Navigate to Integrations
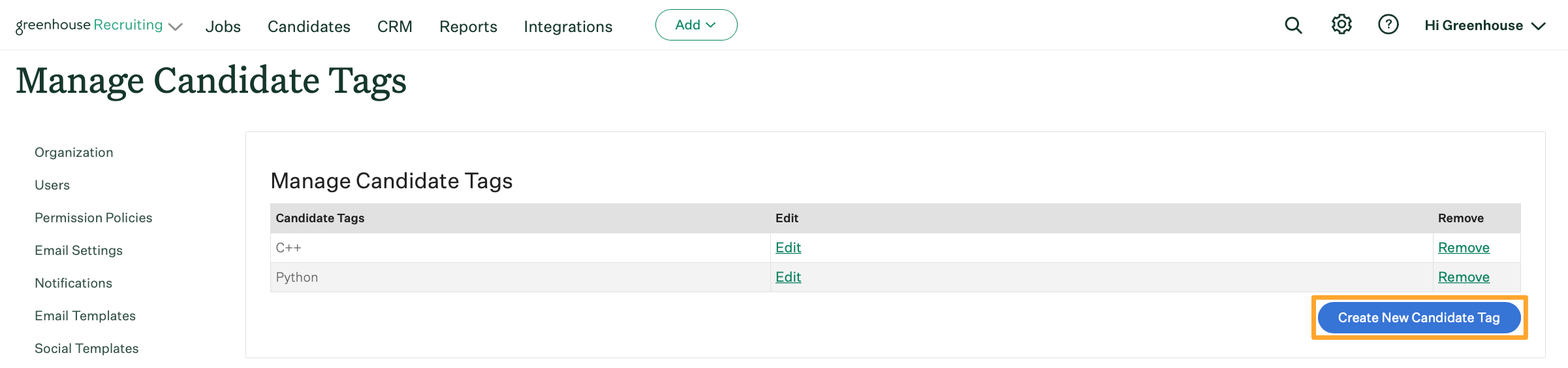 pos(568,27)
